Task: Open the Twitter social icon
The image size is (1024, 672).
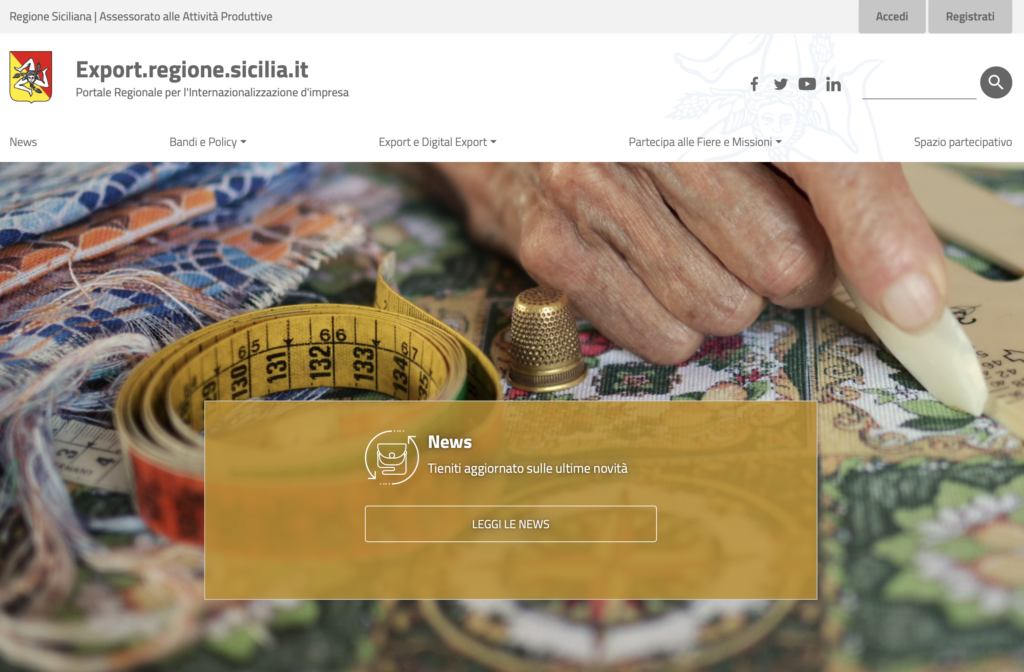Action: (780, 84)
